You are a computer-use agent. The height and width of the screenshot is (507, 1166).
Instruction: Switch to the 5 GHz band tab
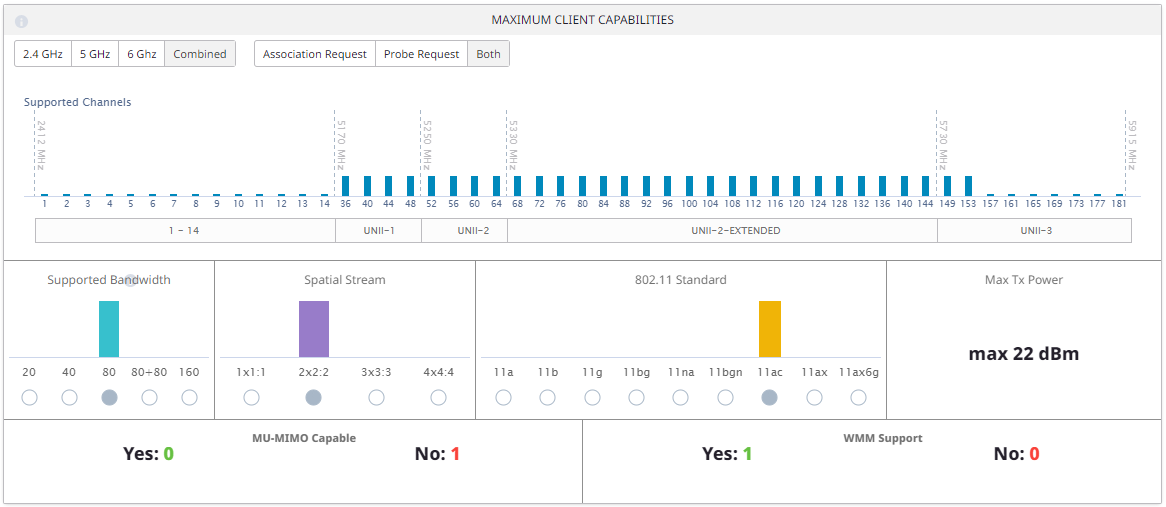click(x=95, y=54)
